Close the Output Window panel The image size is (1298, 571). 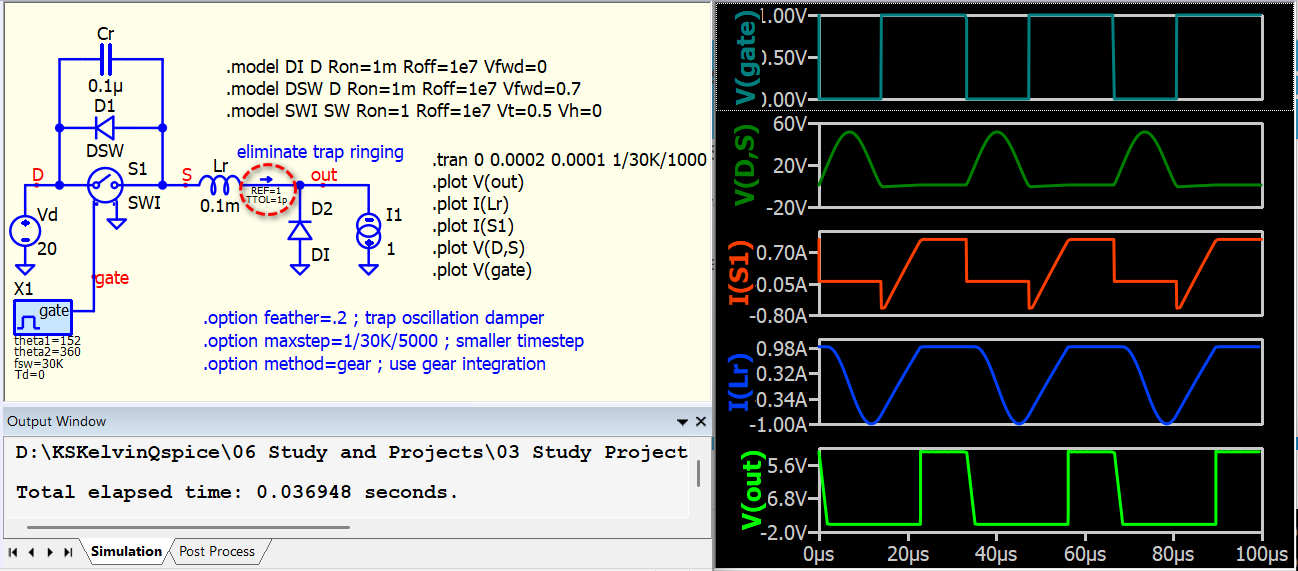pos(700,422)
